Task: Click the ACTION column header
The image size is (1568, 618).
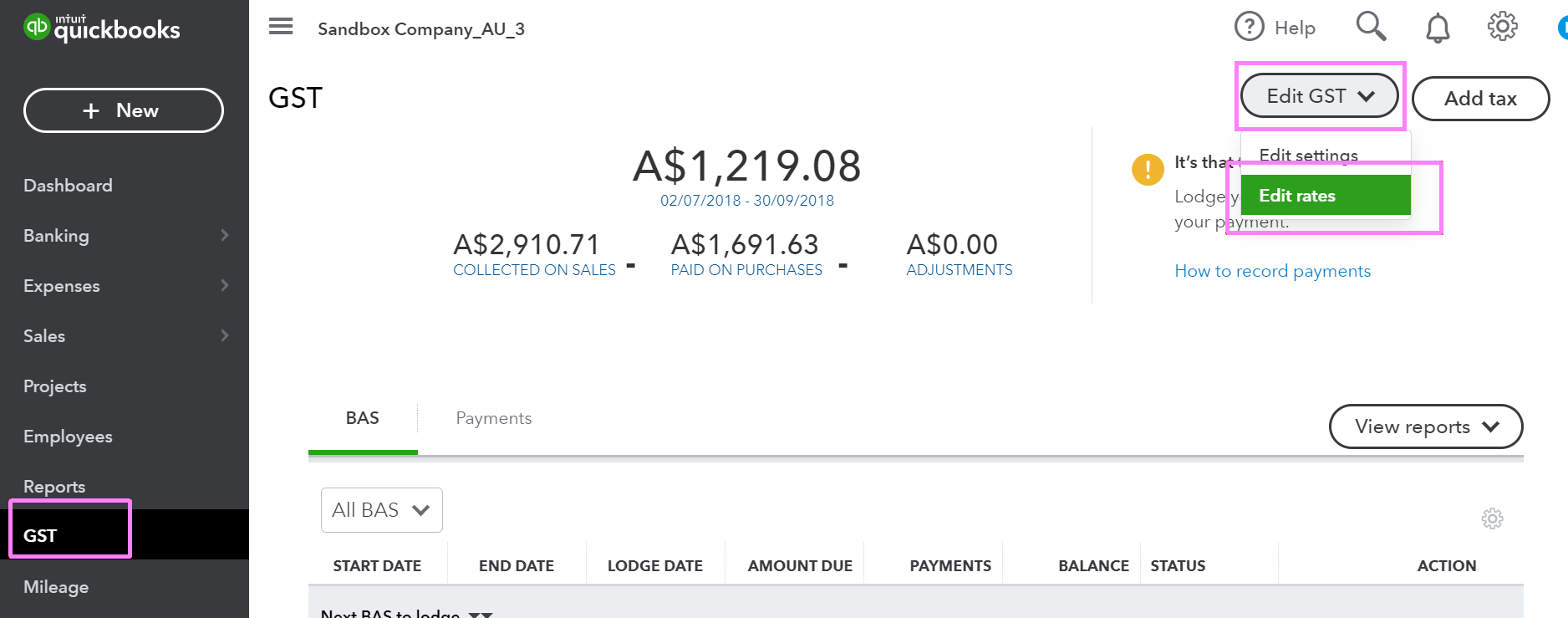Action: (1447, 566)
